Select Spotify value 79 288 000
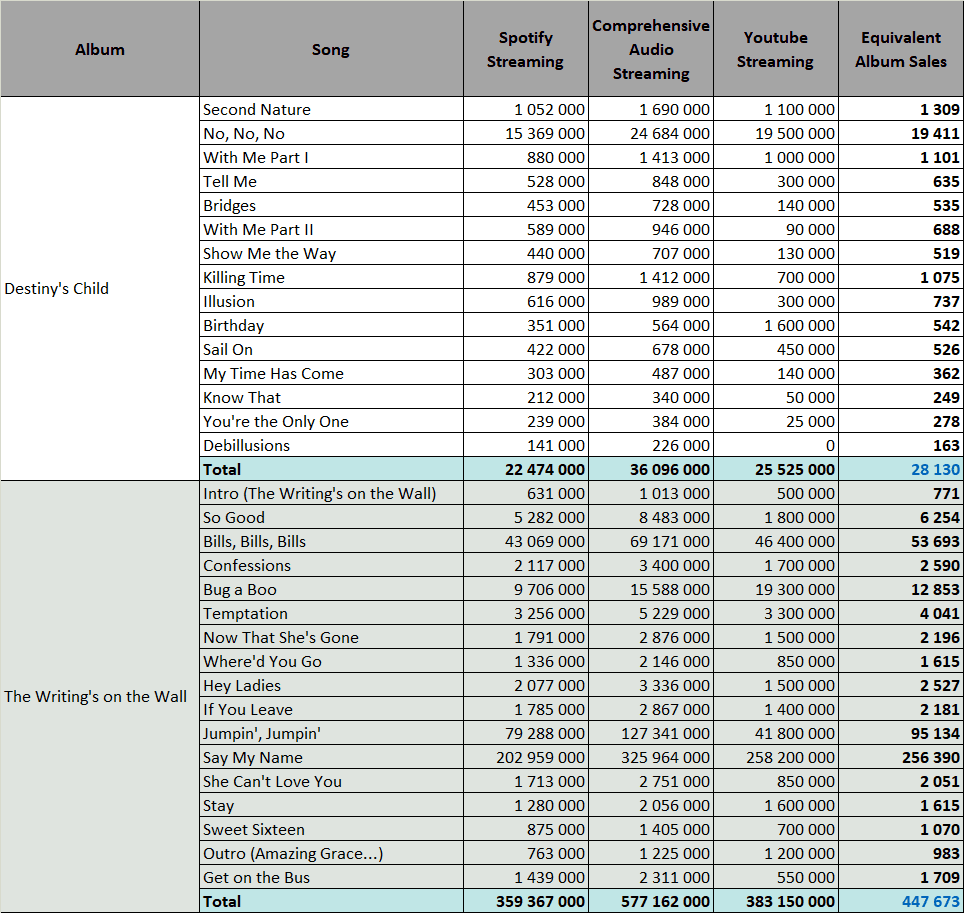 pyautogui.click(x=526, y=732)
